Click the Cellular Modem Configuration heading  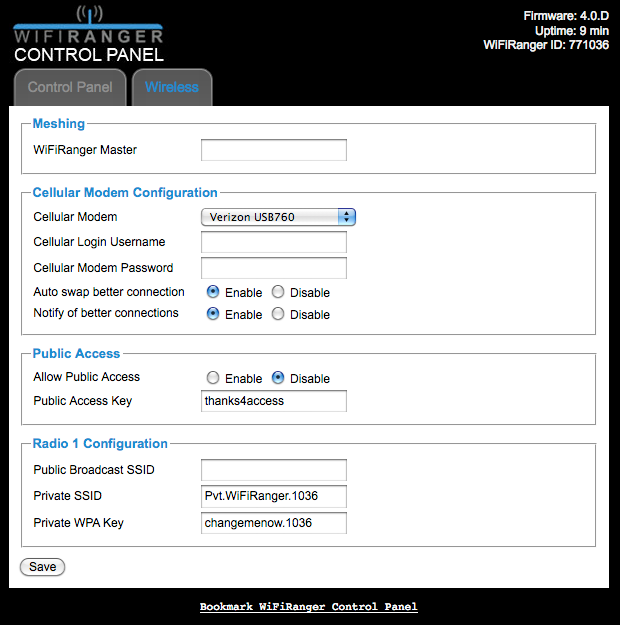tap(125, 193)
